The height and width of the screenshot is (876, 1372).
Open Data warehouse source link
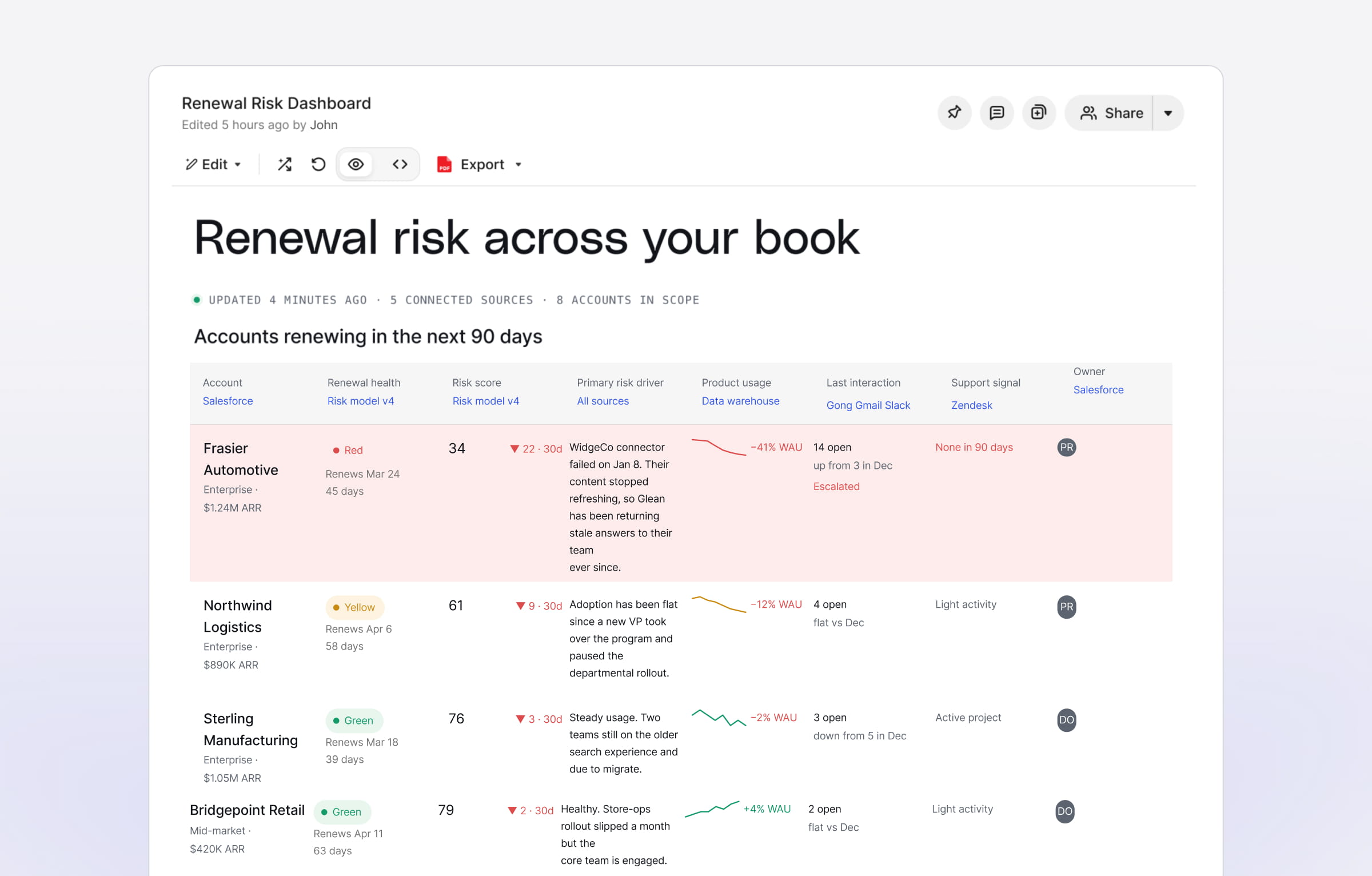pos(740,401)
